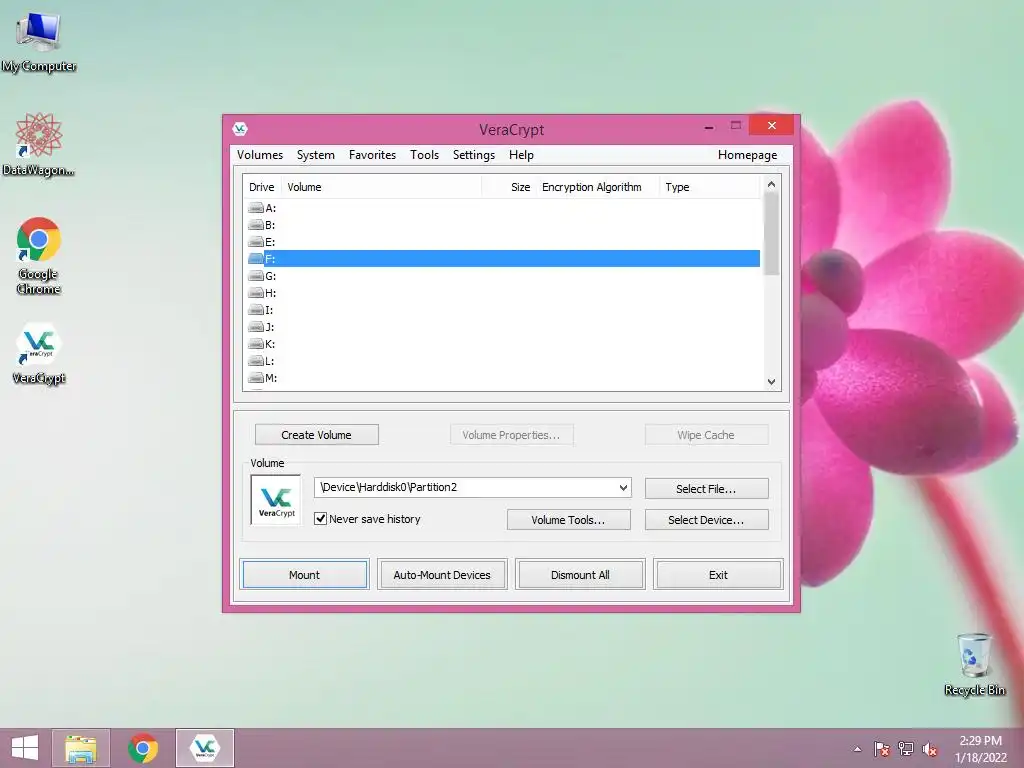Viewport: 1024px width, 768px height.
Task: Open network tray icon
Action: coord(906,749)
